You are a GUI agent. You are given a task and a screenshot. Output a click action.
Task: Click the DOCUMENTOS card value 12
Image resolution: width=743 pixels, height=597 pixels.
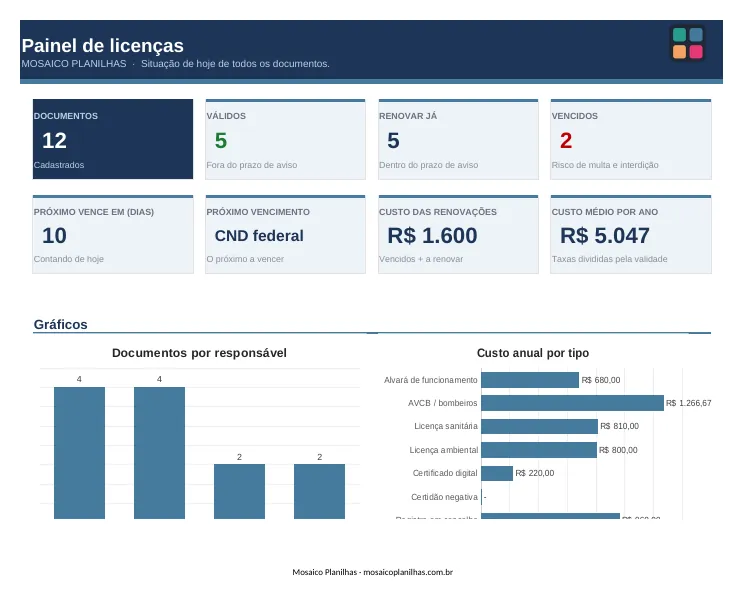(x=54, y=141)
